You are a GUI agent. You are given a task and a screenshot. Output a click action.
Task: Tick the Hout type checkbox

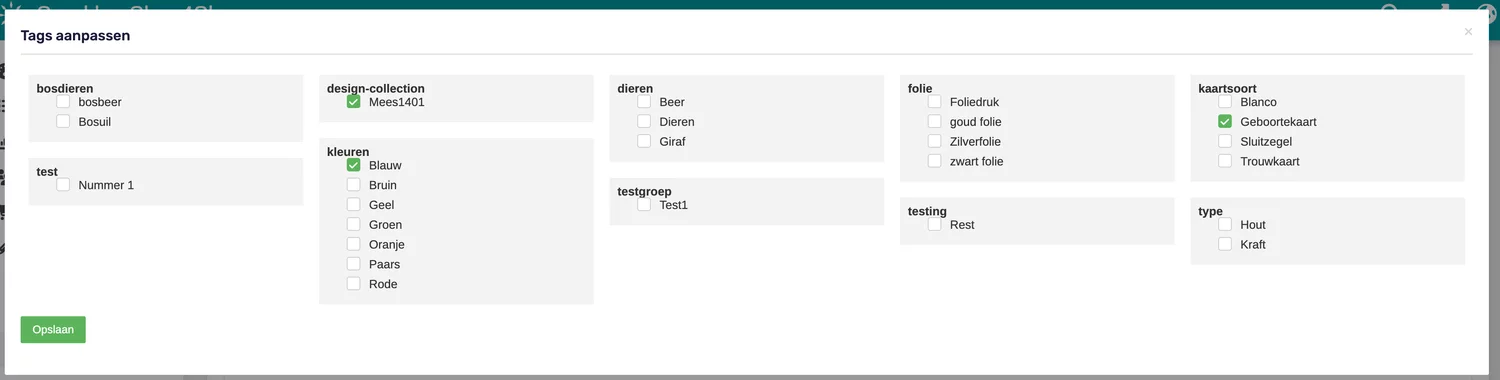(x=1225, y=225)
